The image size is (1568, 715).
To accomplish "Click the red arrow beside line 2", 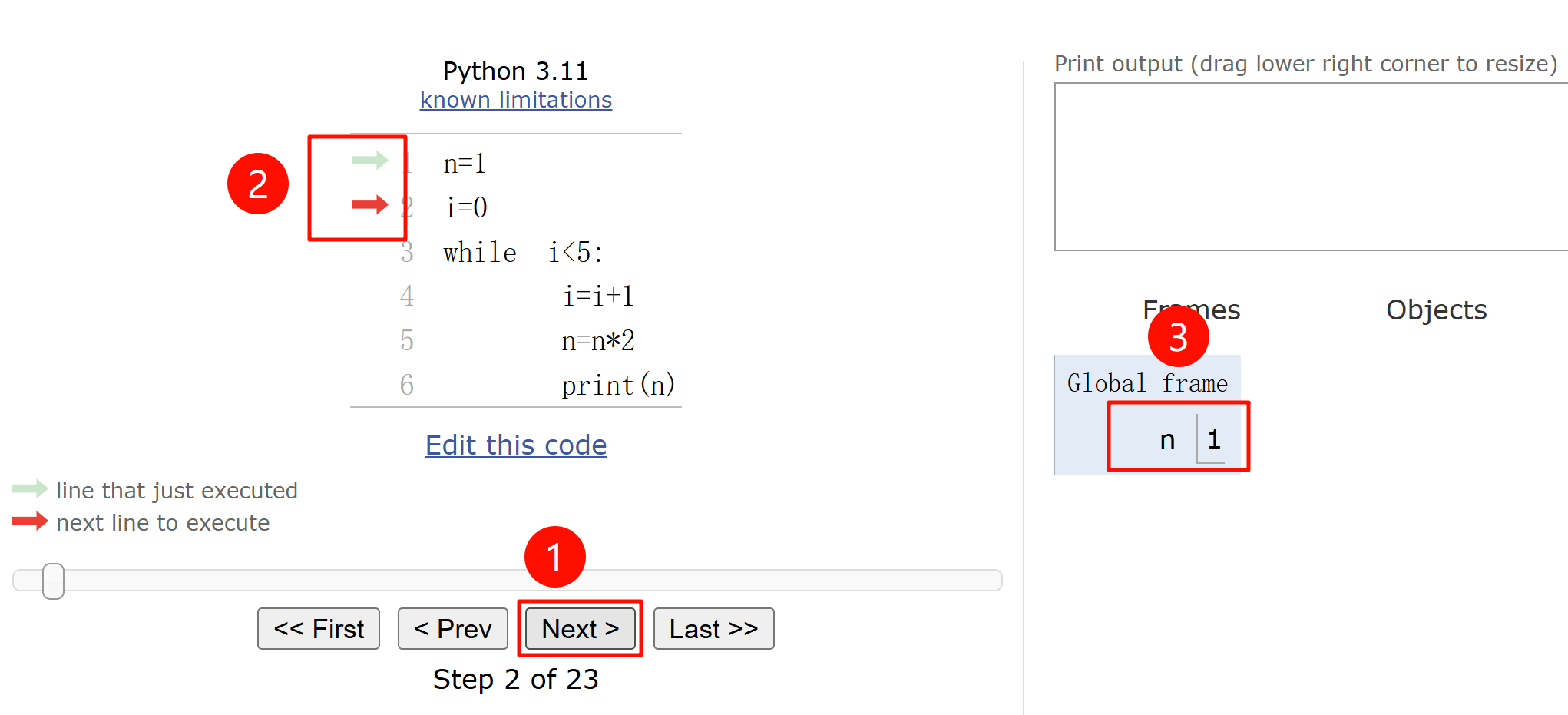I will (370, 204).
